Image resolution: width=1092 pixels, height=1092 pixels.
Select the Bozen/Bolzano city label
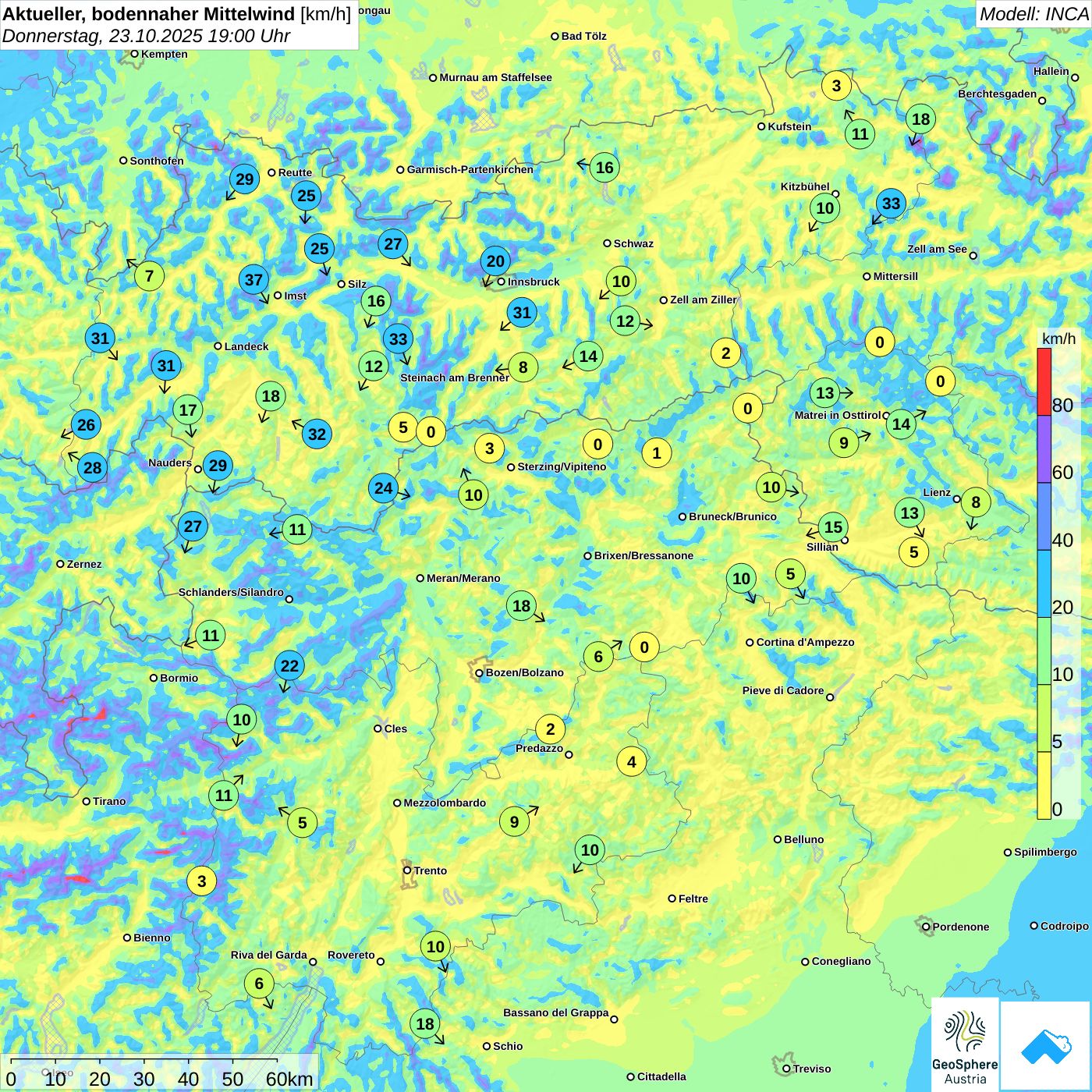(x=524, y=672)
